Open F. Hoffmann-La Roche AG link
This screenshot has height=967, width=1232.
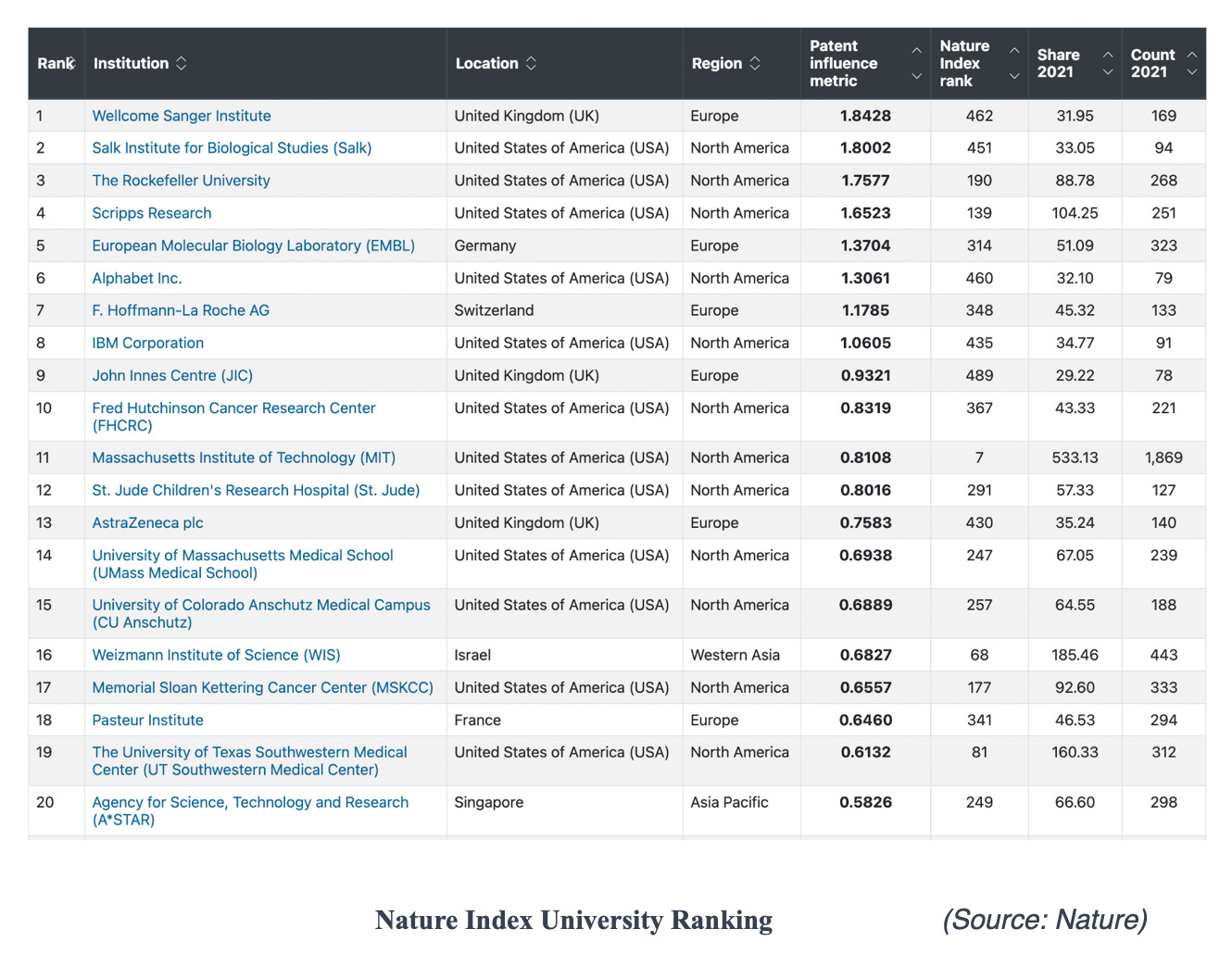pos(181,310)
